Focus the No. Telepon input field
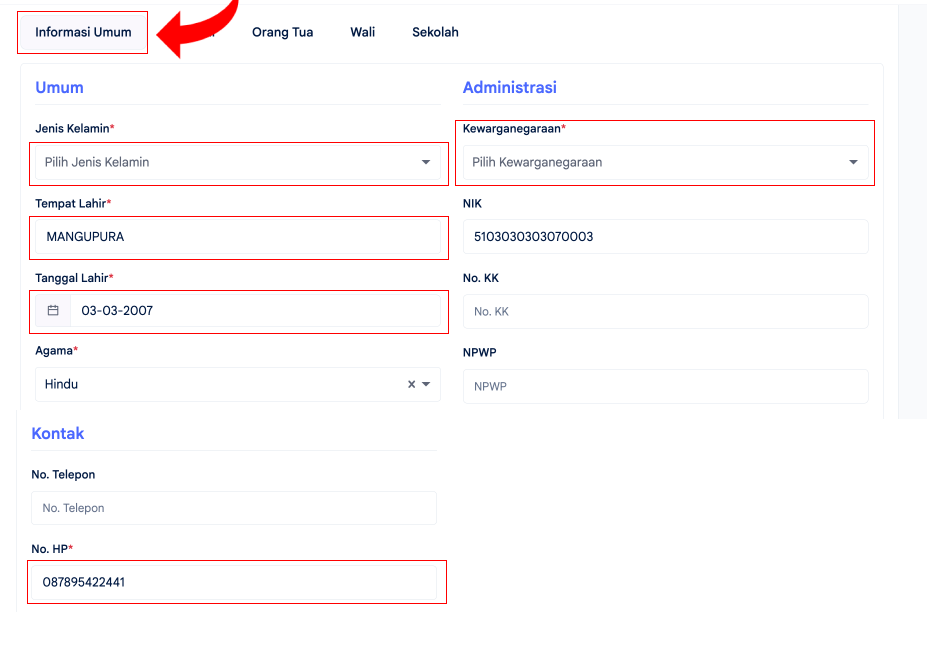This screenshot has height=645, width=927. pos(234,508)
